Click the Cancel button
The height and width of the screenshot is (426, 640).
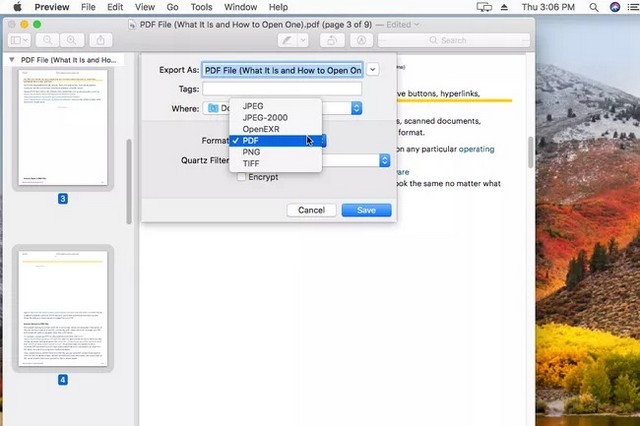[311, 210]
